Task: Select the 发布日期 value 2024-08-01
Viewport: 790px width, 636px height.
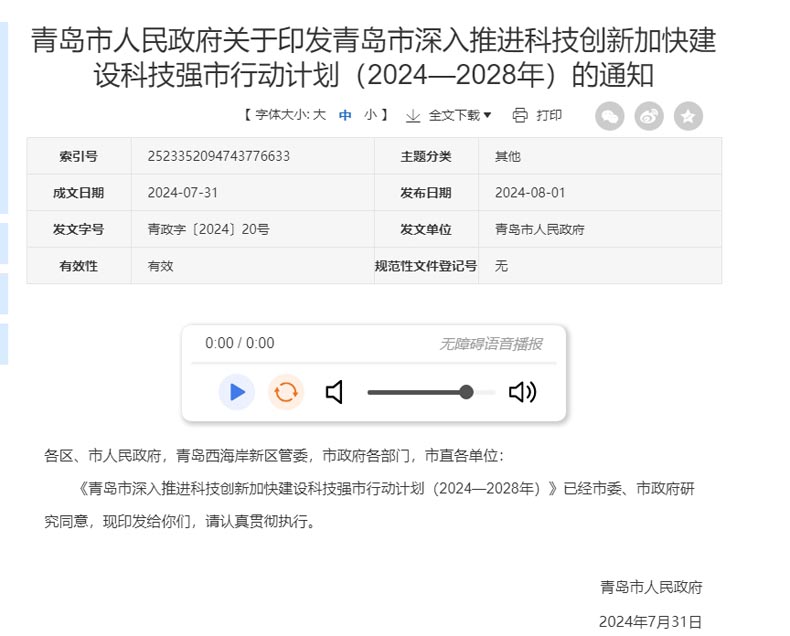Action: coord(530,193)
